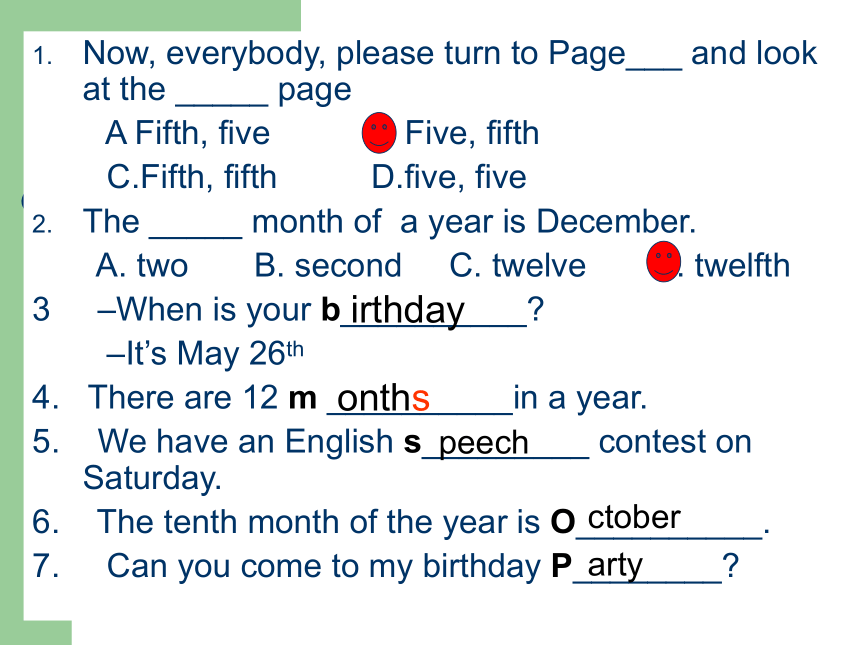Click the red letter s in months
Viewport: 860px width, 645px height.
pyautogui.click(x=421, y=399)
